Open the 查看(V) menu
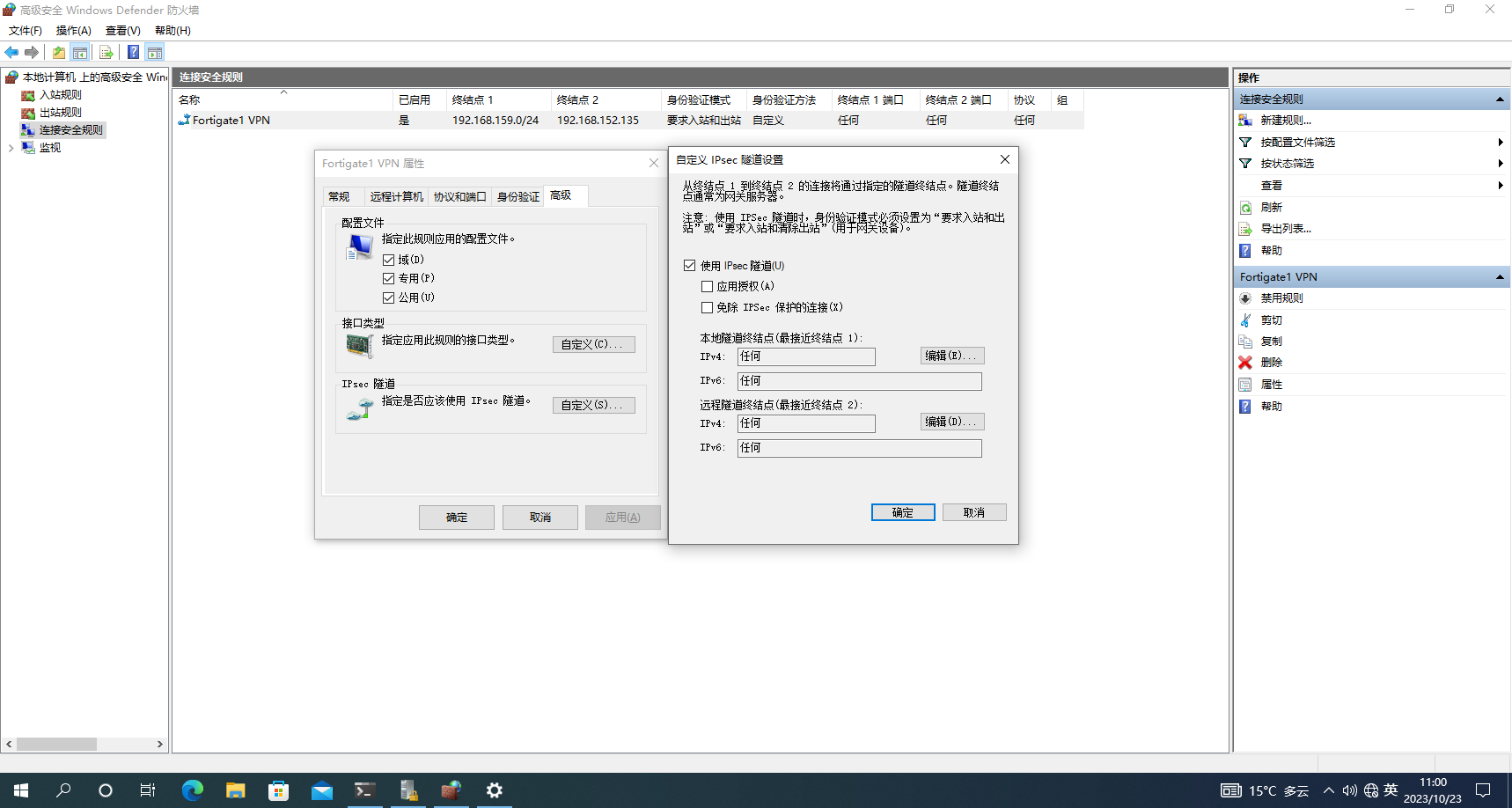The width and height of the screenshot is (1512, 808). click(x=123, y=31)
